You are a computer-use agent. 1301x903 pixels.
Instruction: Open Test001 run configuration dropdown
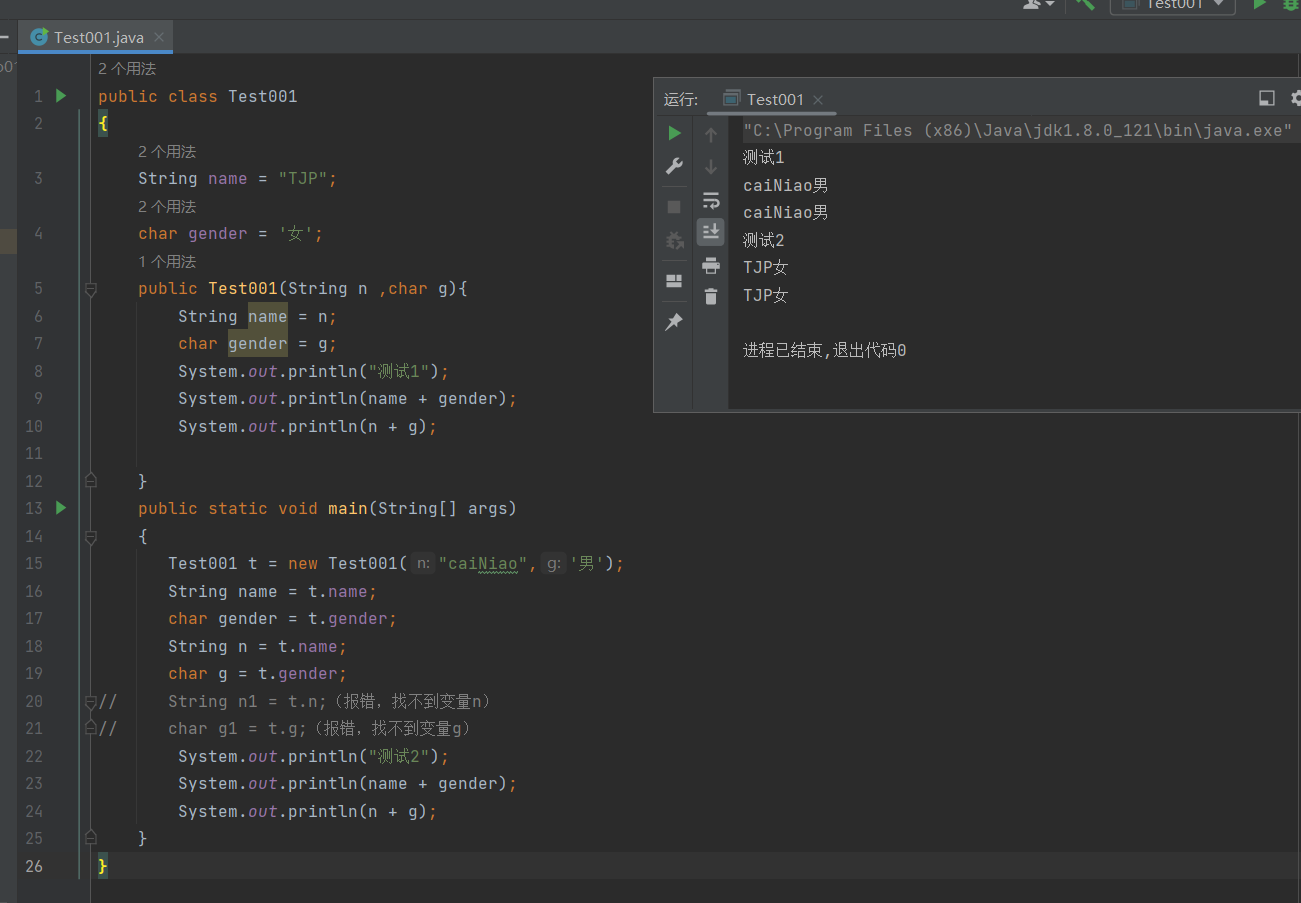pos(1173,4)
